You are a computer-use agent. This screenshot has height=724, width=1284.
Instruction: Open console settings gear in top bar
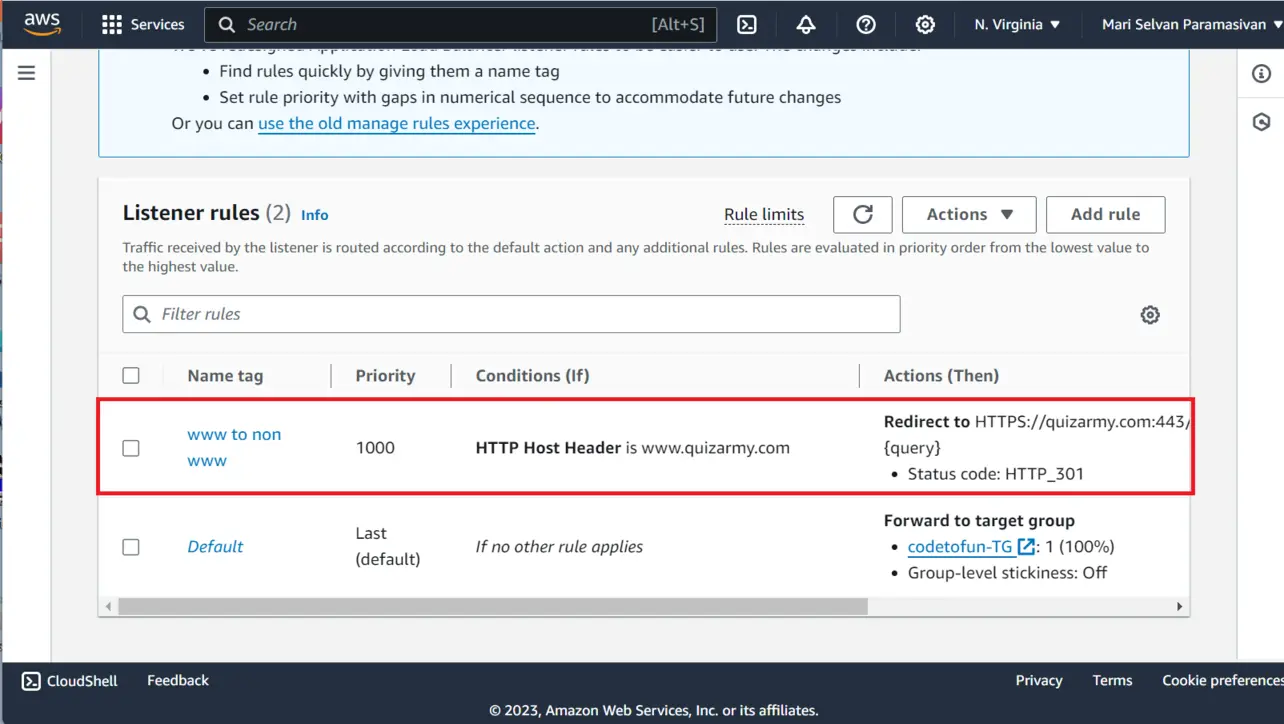[x=926, y=24]
